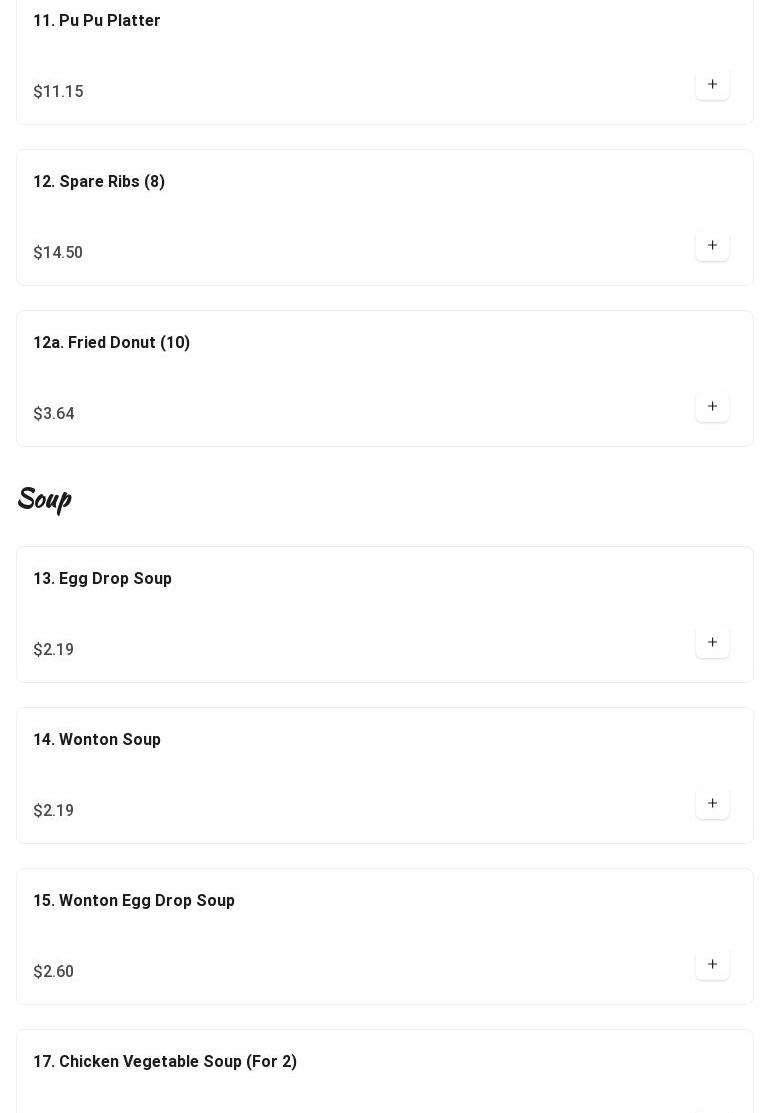The image size is (770, 1113).
Task: Add Wonton Egg Drop Soup with plus icon
Action: 712,965
